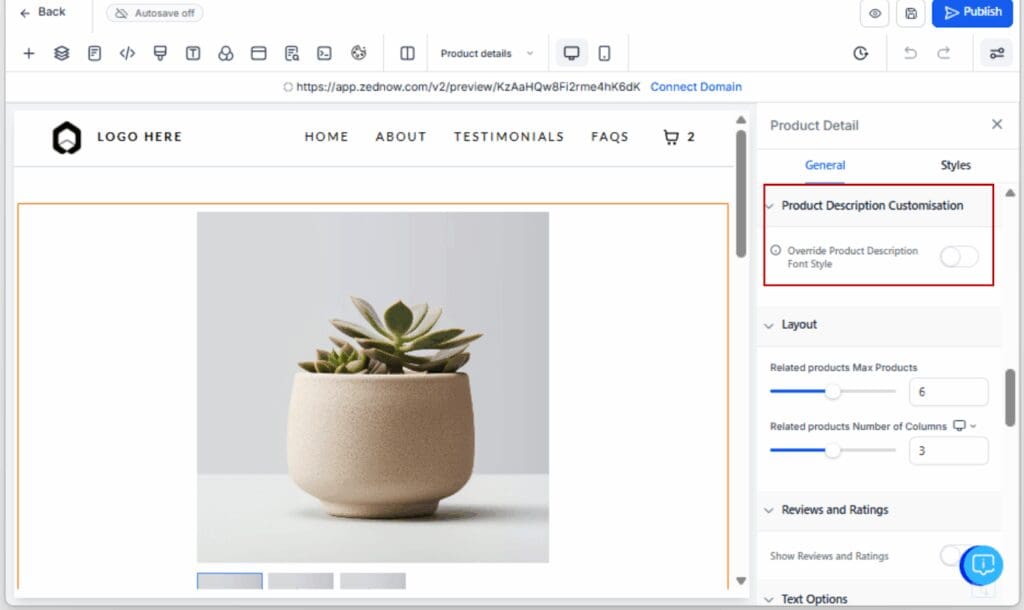Switch to the Styles tab

pyautogui.click(x=955, y=165)
